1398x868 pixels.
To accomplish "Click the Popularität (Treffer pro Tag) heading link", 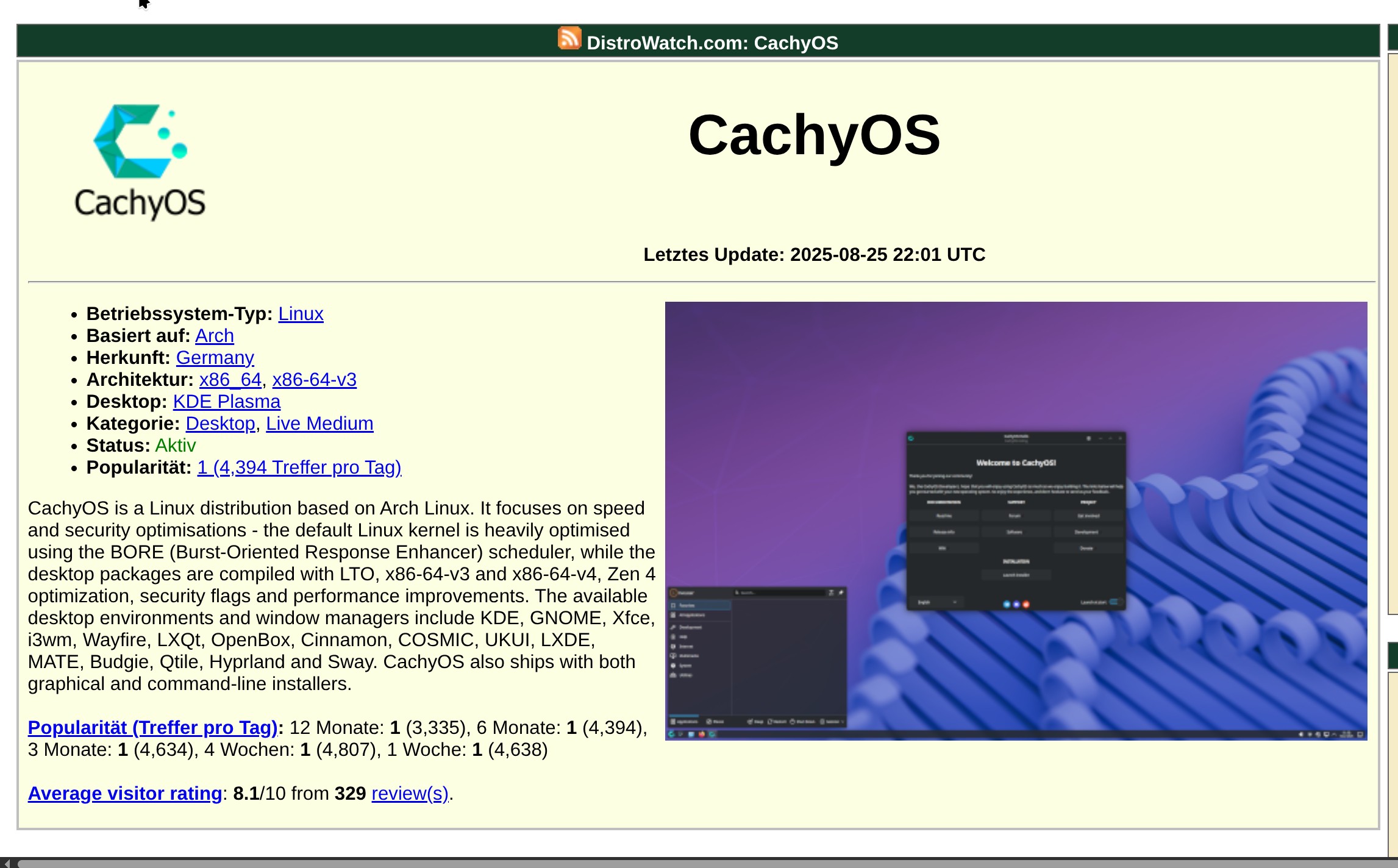I will point(152,728).
